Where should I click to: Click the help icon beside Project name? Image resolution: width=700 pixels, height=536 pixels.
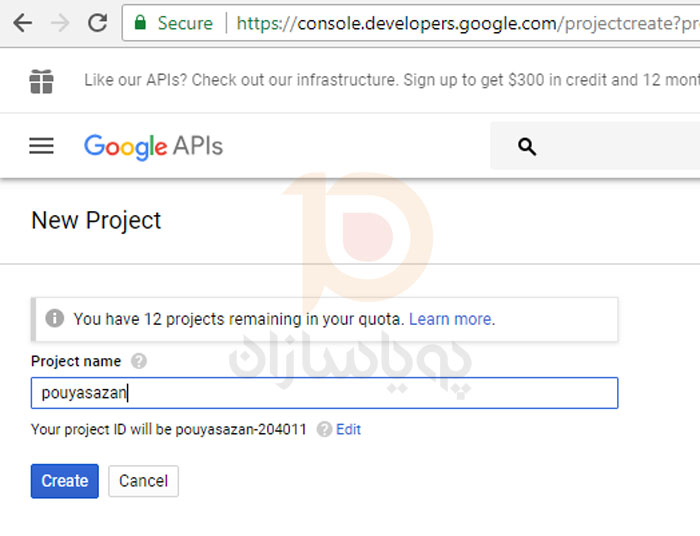[139, 361]
